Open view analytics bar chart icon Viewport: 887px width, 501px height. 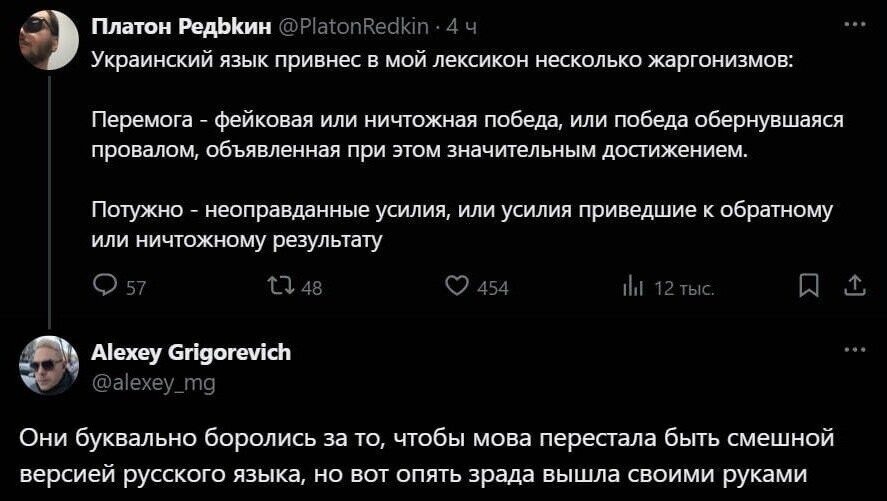(633, 287)
